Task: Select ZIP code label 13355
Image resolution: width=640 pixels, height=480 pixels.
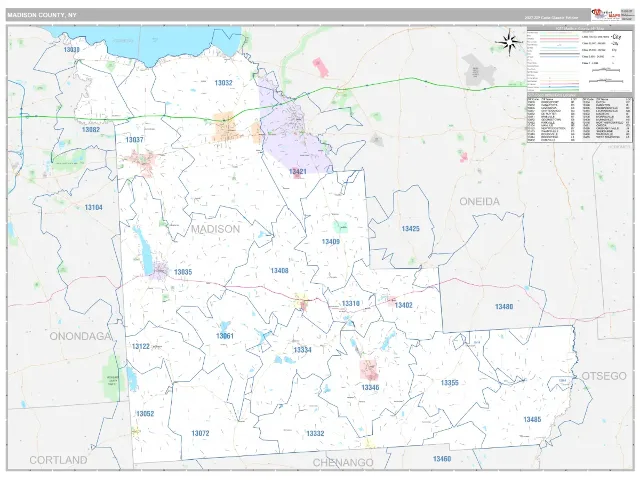Action: pos(449,382)
